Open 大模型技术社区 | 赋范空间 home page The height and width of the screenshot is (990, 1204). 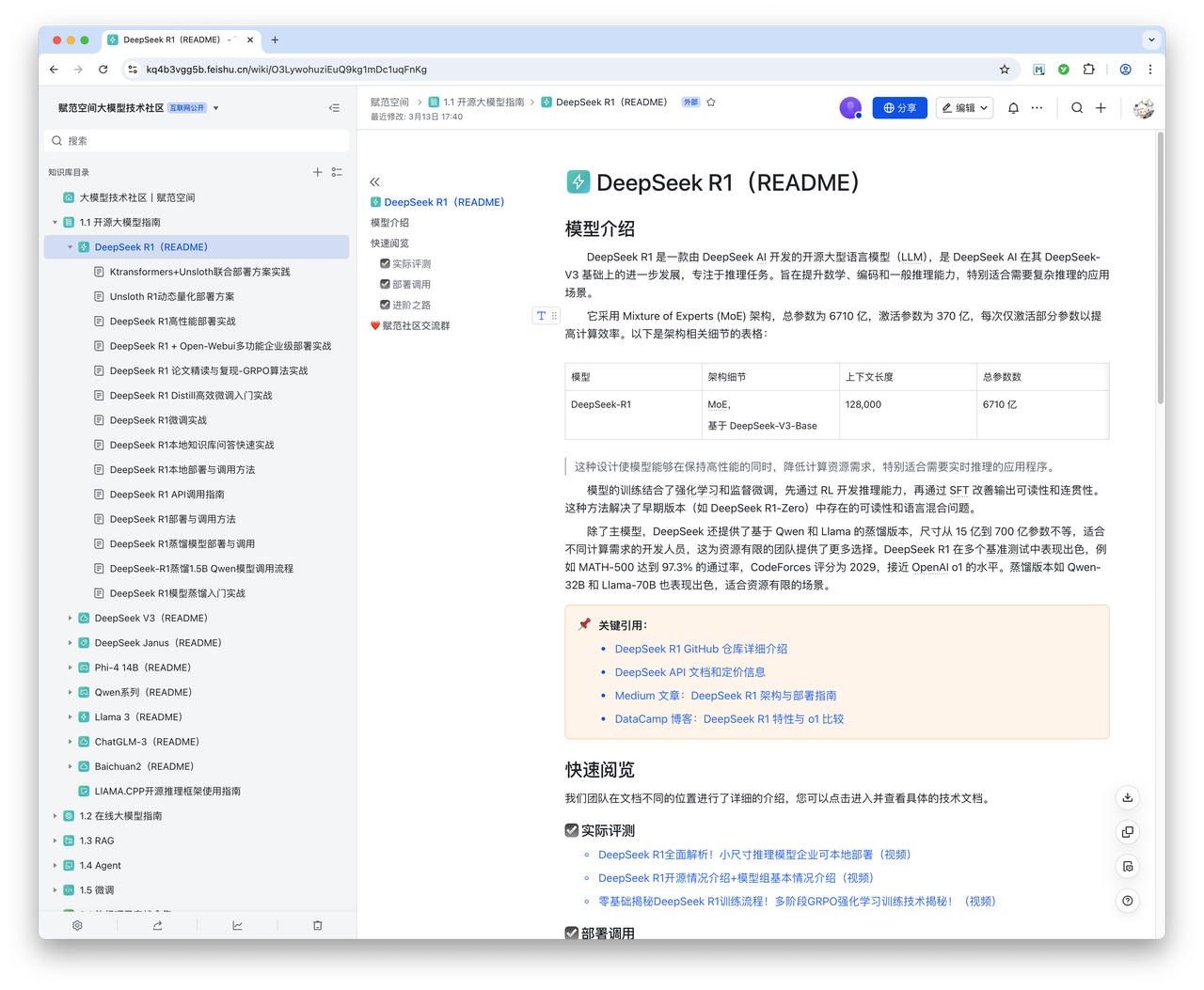pyautogui.click(x=137, y=197)
